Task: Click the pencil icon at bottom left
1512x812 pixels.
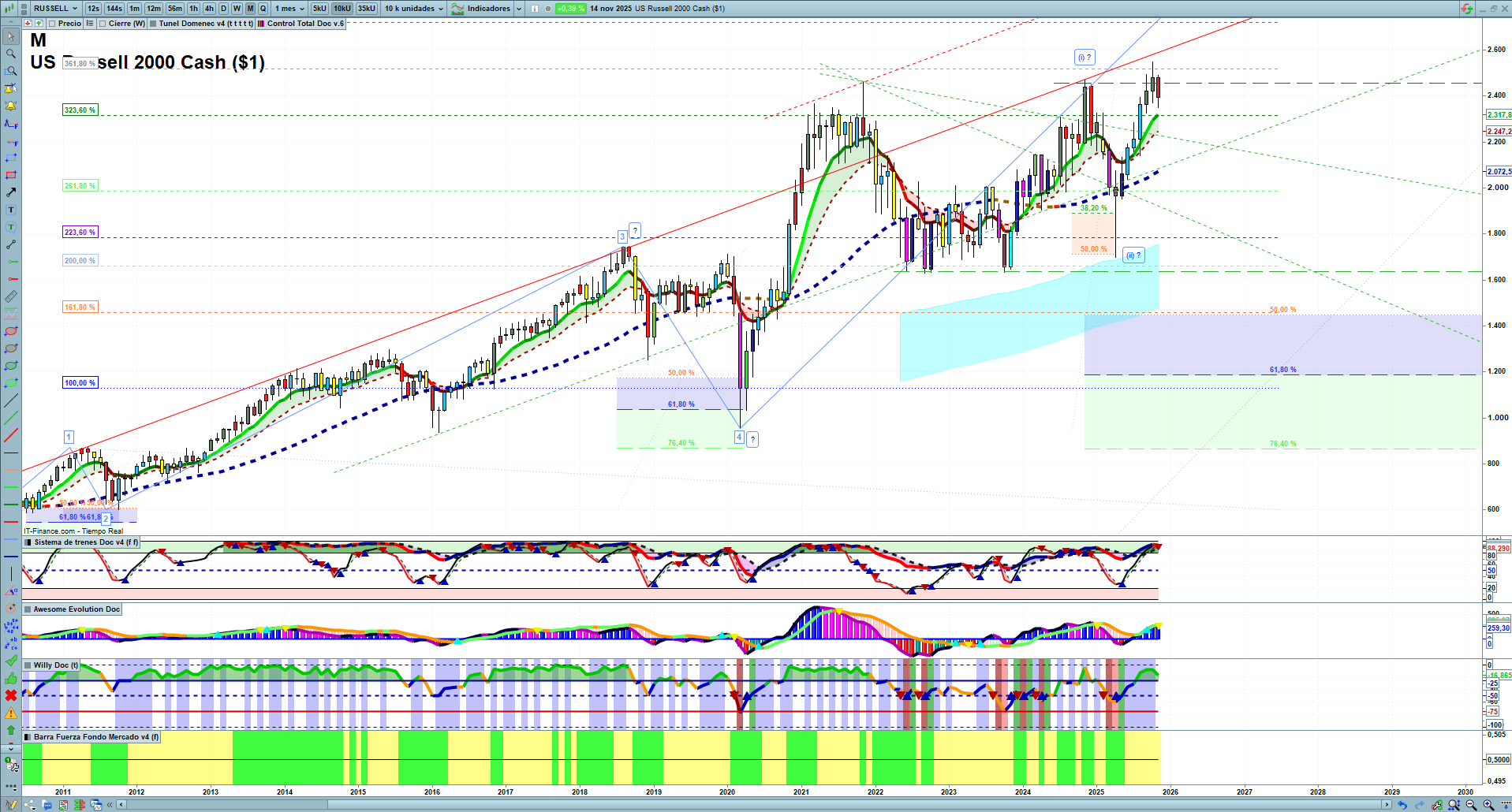Action: [11, 805]
